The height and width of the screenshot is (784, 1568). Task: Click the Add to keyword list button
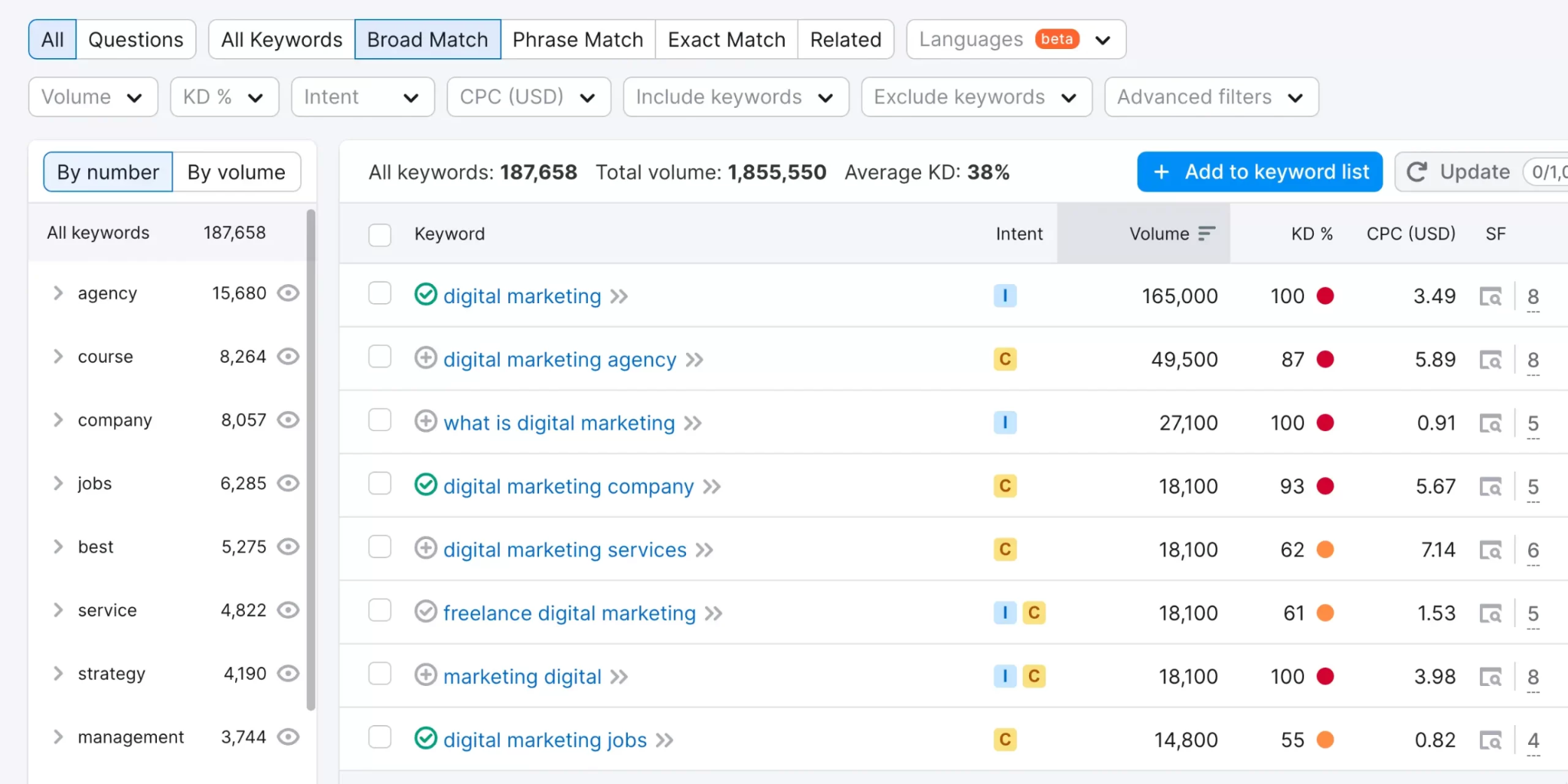[x=1259, y=171]
